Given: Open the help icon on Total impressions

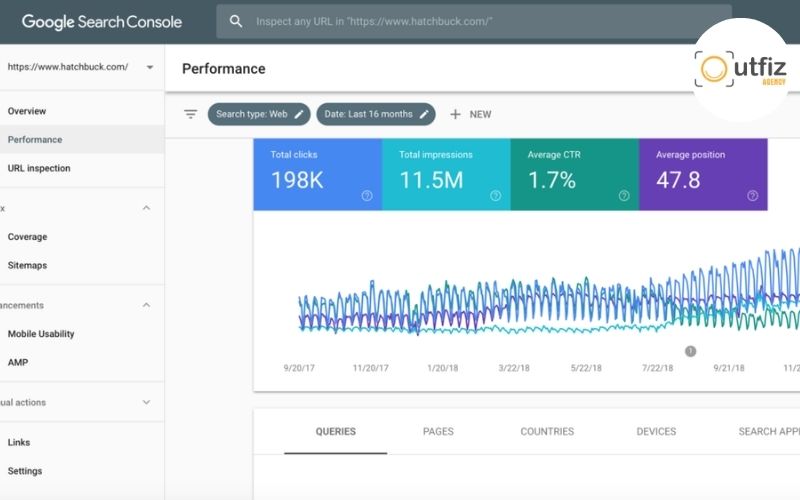Looking at the screenshot, I should coord(495,195).
